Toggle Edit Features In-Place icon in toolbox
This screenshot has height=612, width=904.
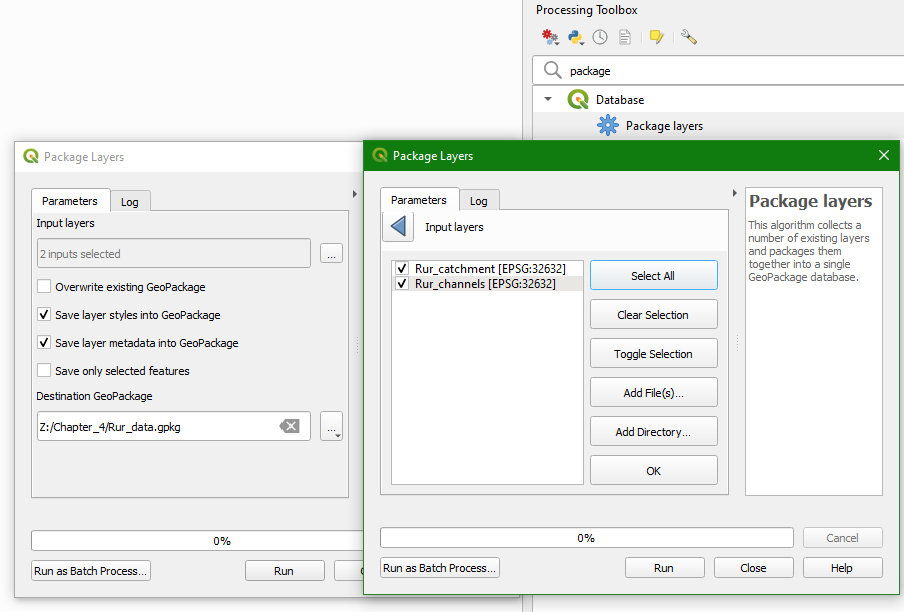[657, 37]
